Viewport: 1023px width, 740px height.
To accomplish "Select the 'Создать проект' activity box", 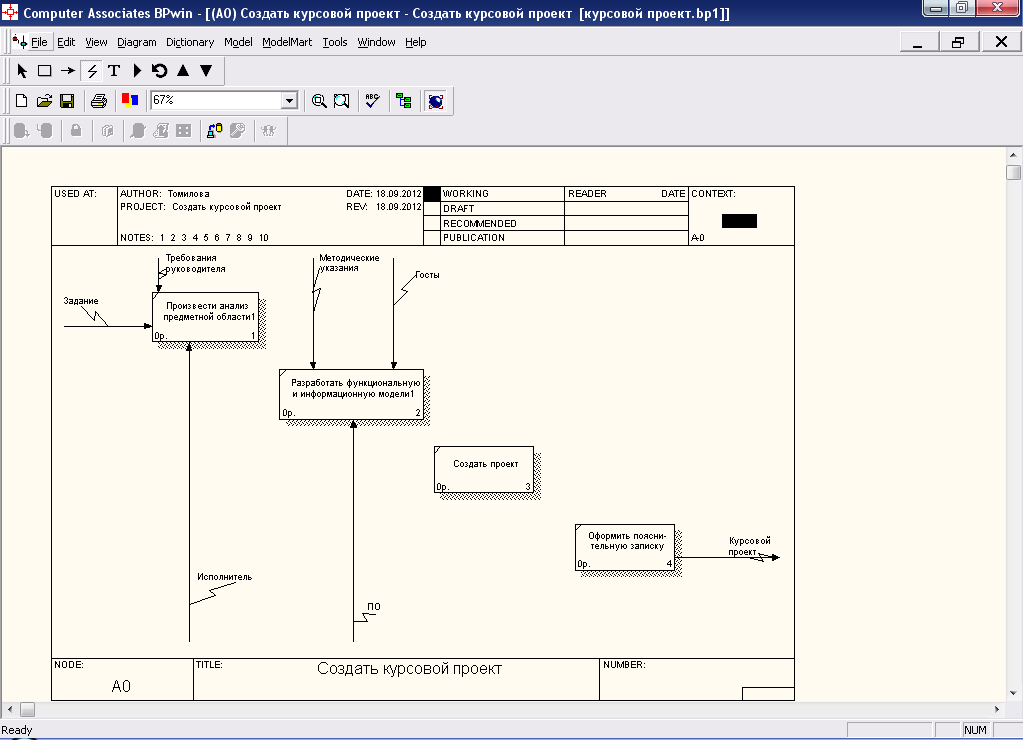I will 484,470.
